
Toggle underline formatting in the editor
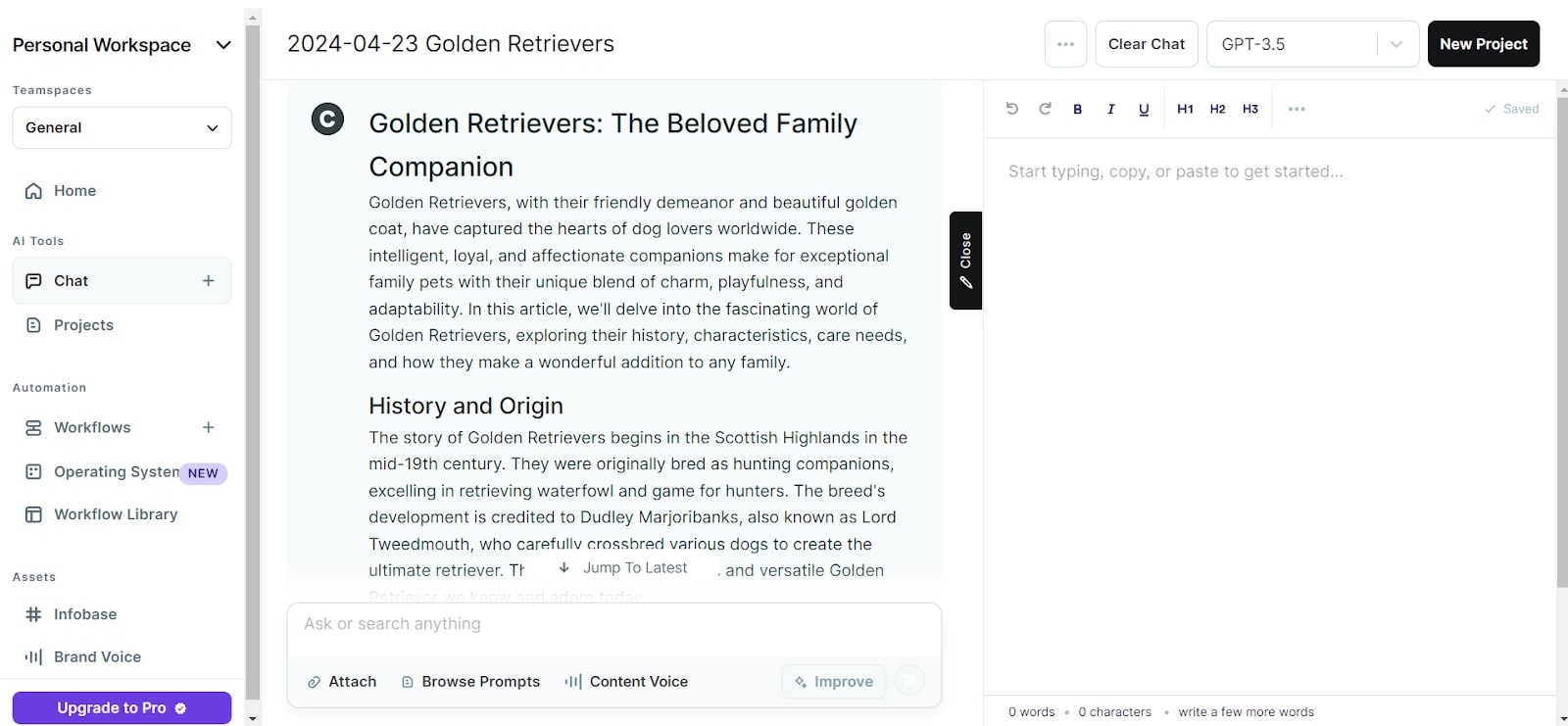point(1144,109)
